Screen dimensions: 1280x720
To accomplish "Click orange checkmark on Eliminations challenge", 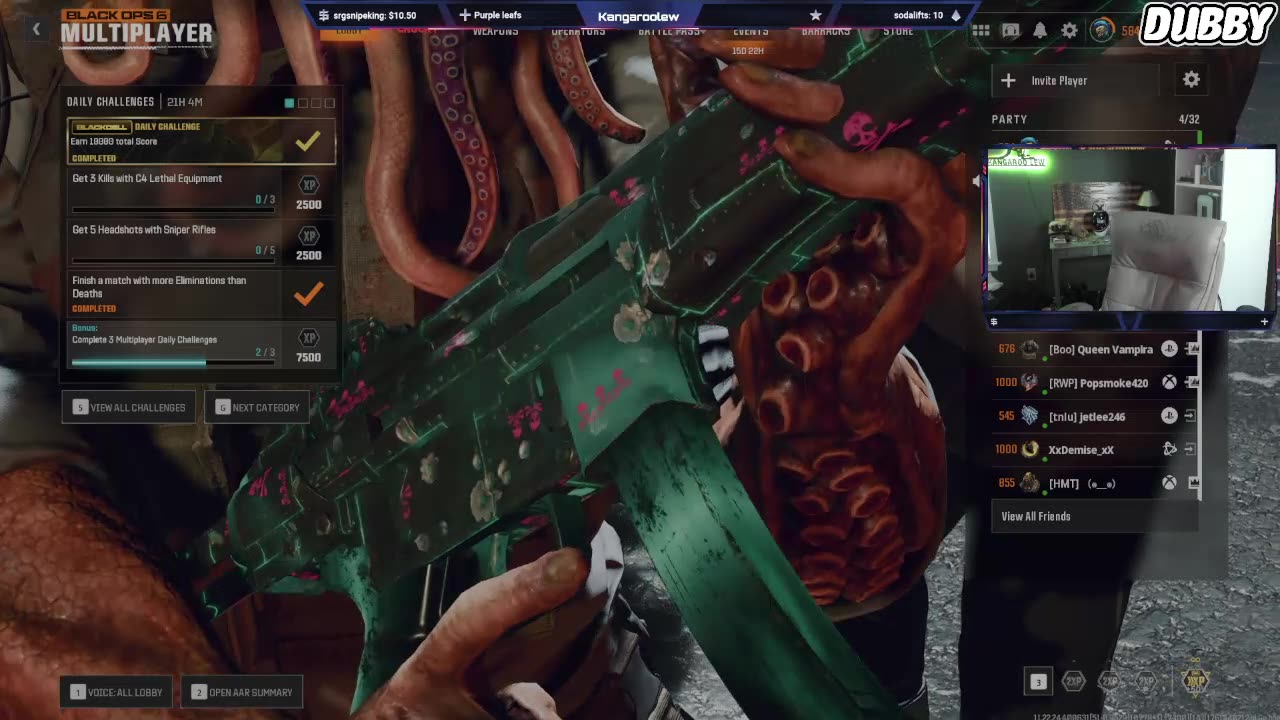I will (308, 293).
